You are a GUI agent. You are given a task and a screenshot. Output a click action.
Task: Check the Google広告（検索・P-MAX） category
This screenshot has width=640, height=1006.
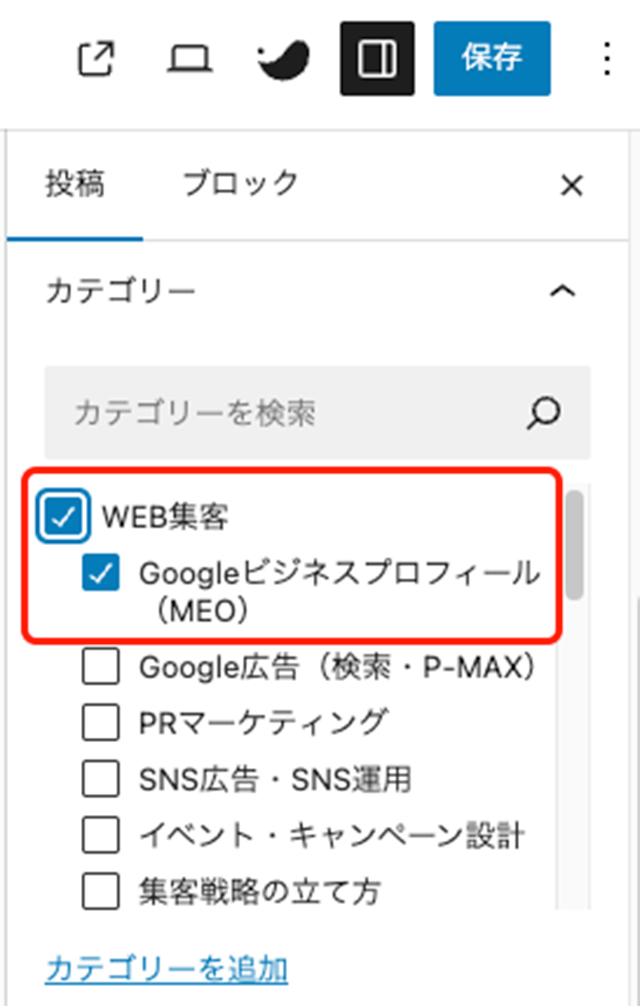102,667
